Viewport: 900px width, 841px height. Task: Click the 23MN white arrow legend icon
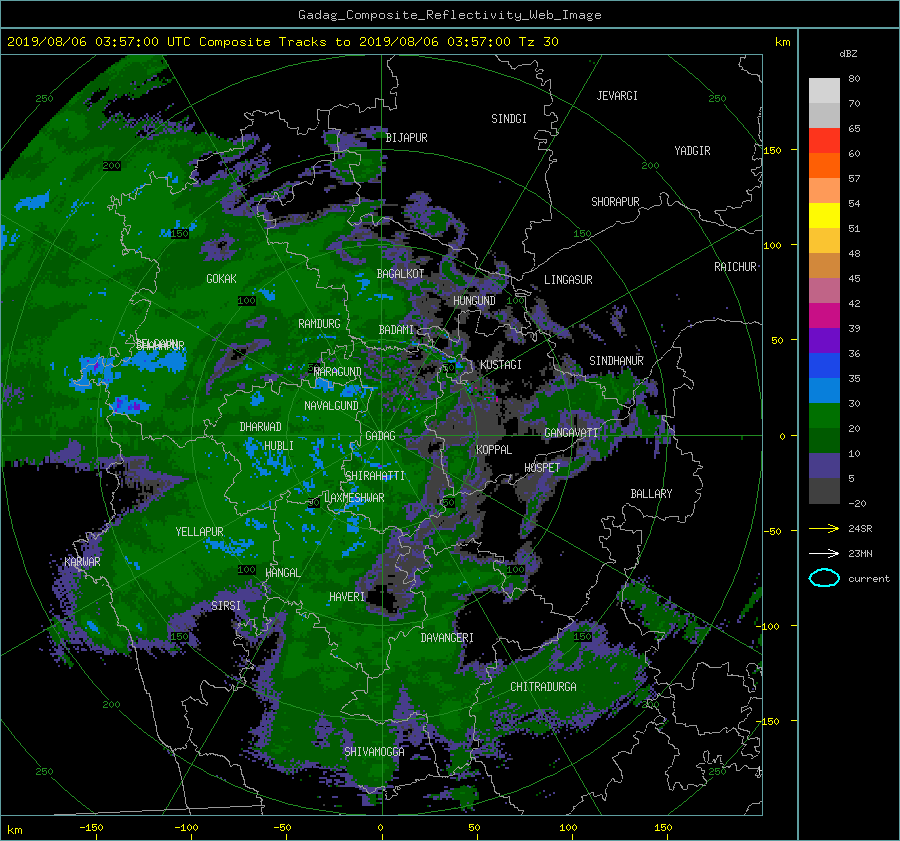click(824, 553)
